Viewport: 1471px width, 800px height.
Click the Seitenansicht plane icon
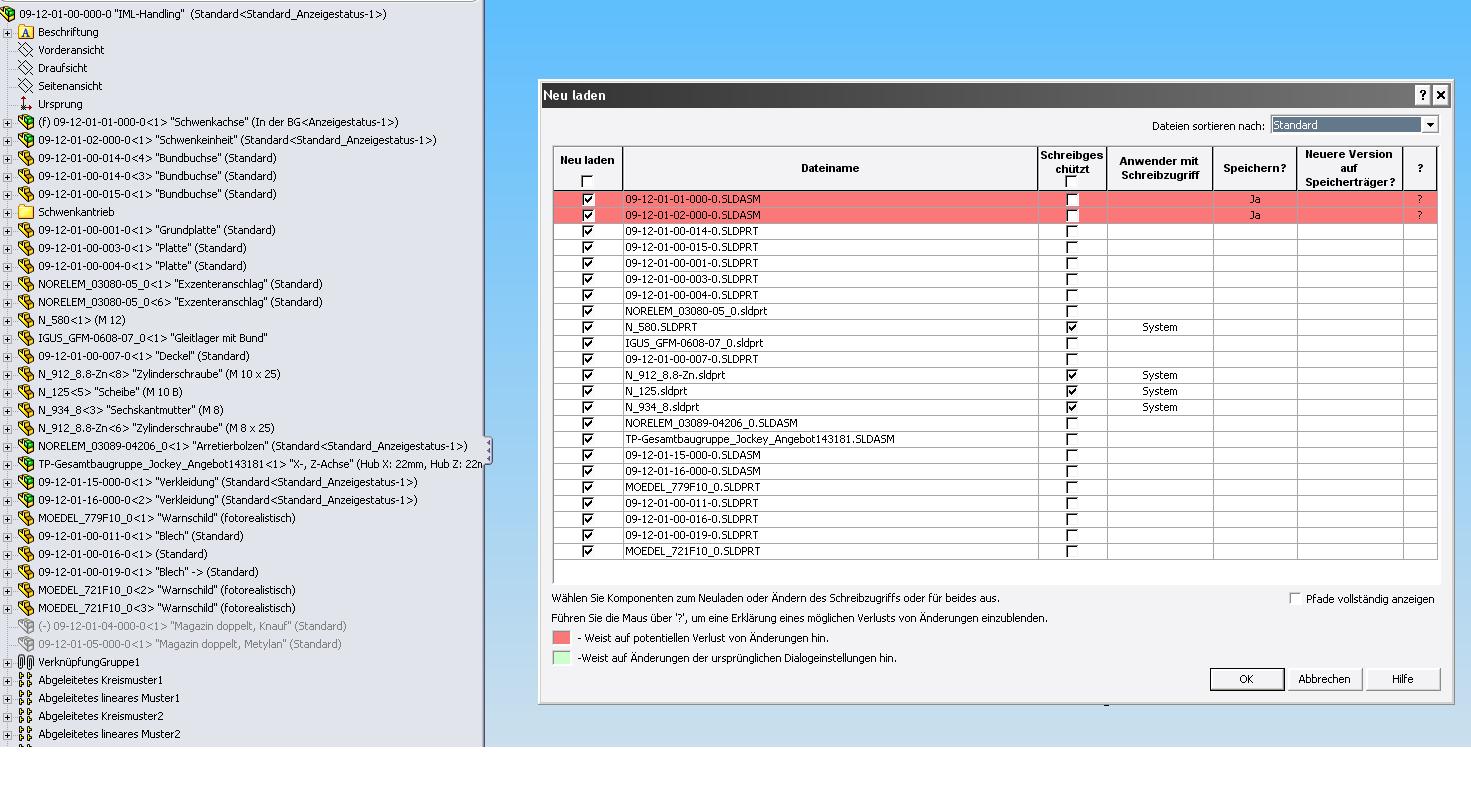tap(26, 86)
